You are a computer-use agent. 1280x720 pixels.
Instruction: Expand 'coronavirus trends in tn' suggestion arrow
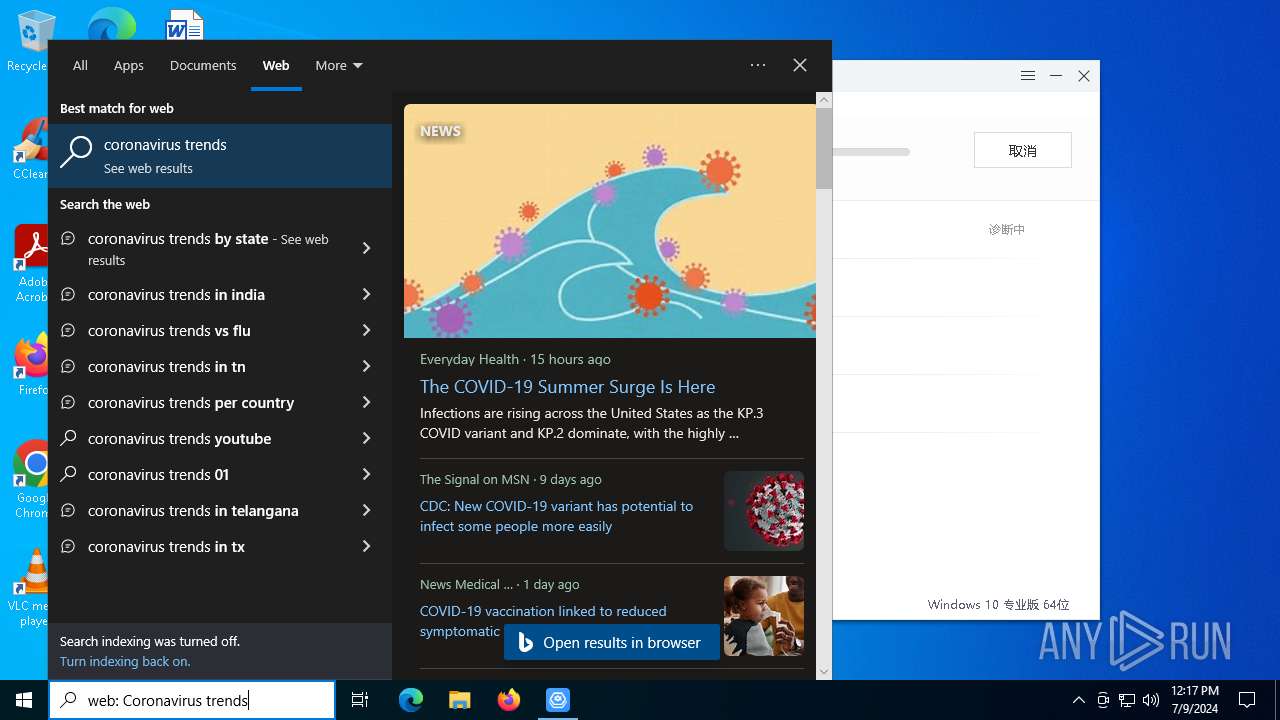[x=366, y=366]
